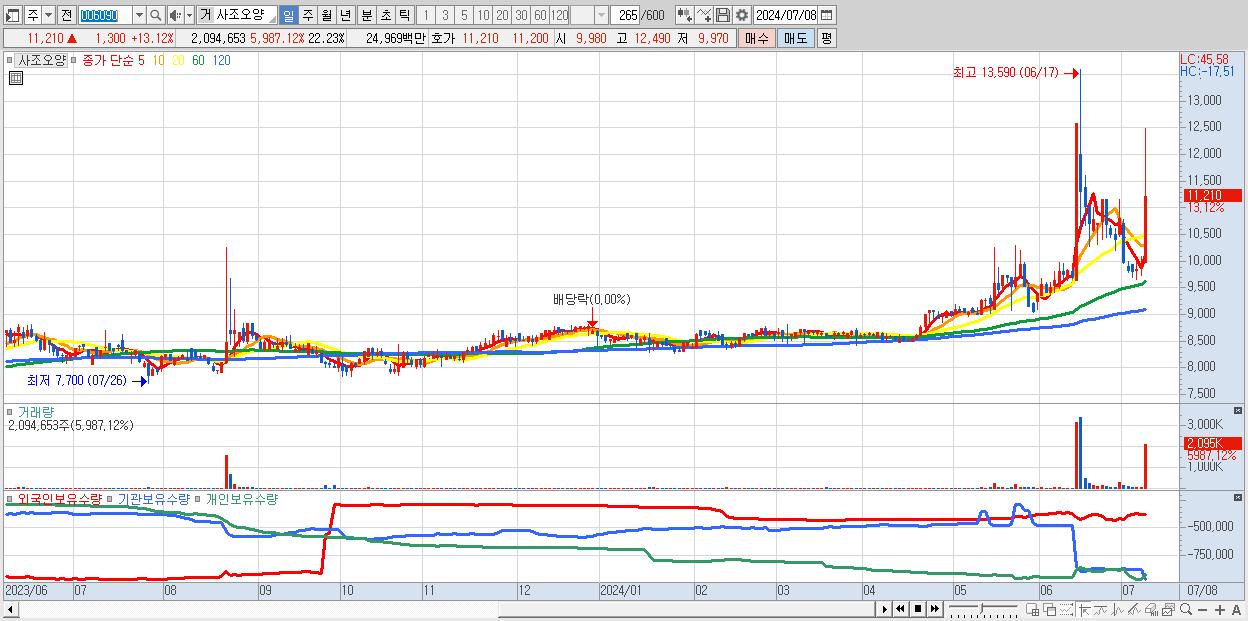Click the 평 button
The image size is (1248, 621).
tap(826, 38)
